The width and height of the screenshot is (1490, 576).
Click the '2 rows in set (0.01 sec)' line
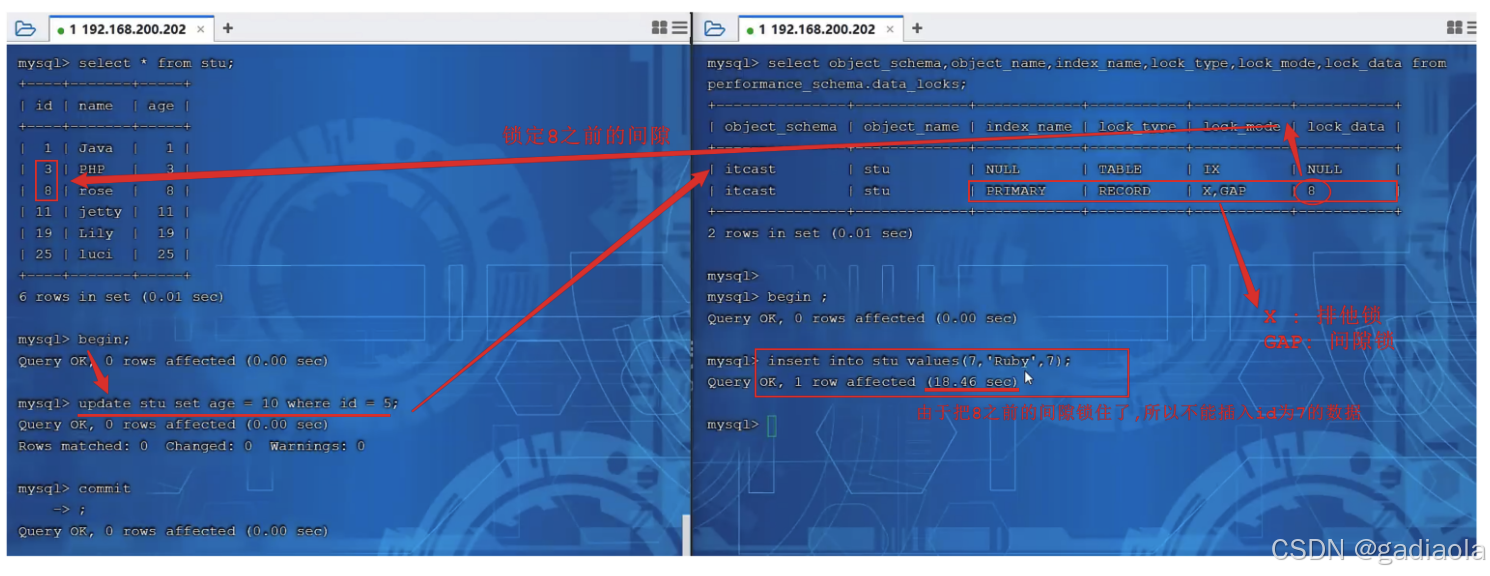[x=810, y=233]
